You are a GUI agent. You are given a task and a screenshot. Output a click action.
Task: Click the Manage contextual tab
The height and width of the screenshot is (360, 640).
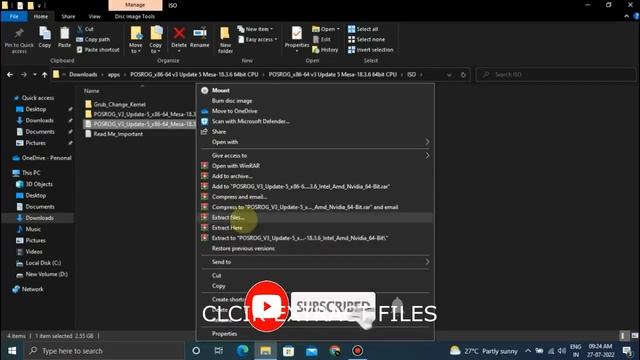[135, 5]
